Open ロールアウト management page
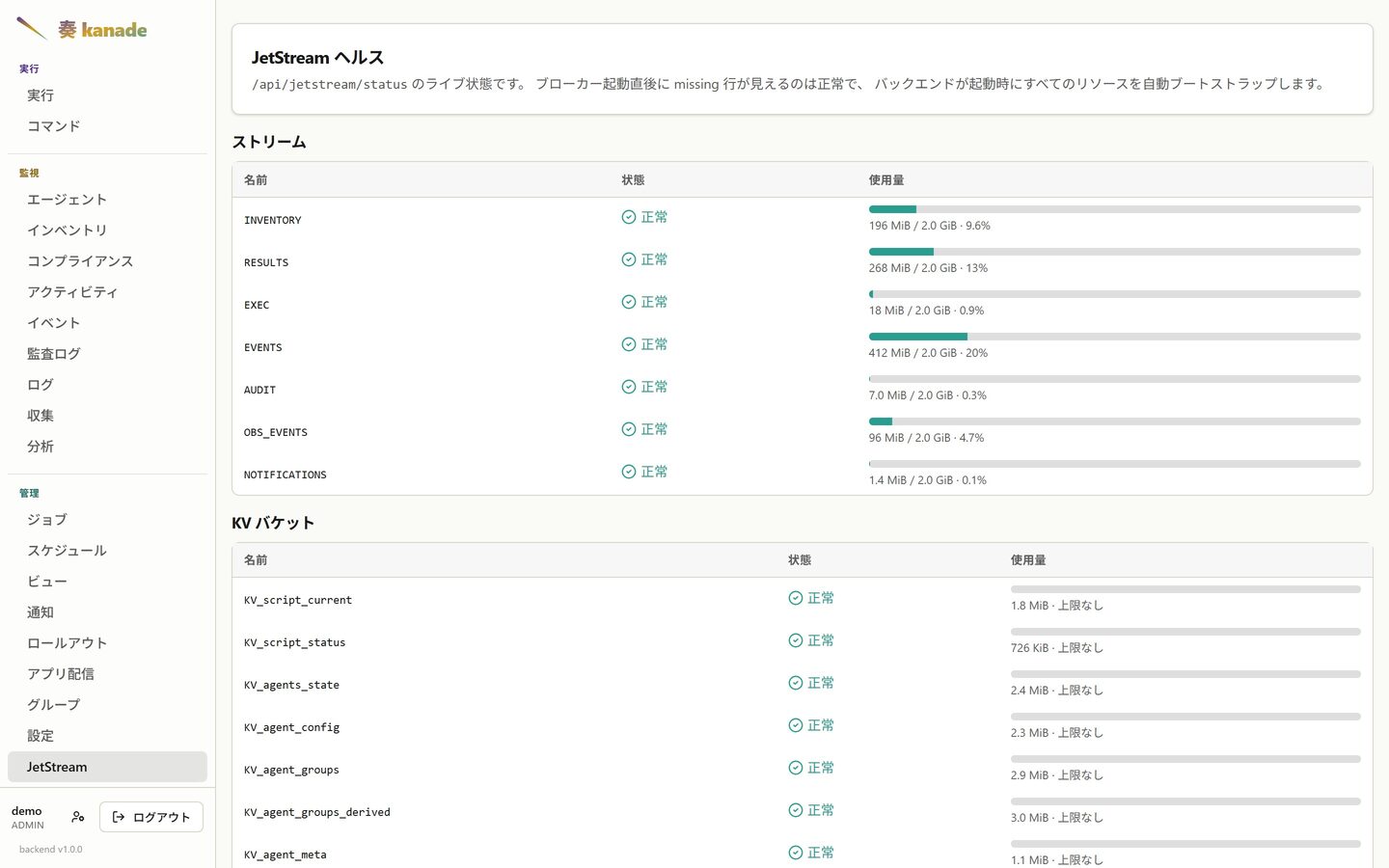This screenshot has width=1389, height=868. click(107, 643)
